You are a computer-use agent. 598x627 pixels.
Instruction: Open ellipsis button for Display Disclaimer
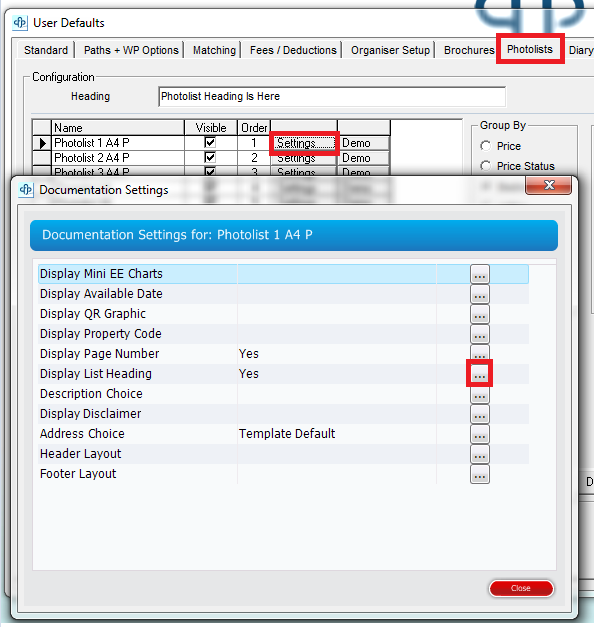coord(480,414)
